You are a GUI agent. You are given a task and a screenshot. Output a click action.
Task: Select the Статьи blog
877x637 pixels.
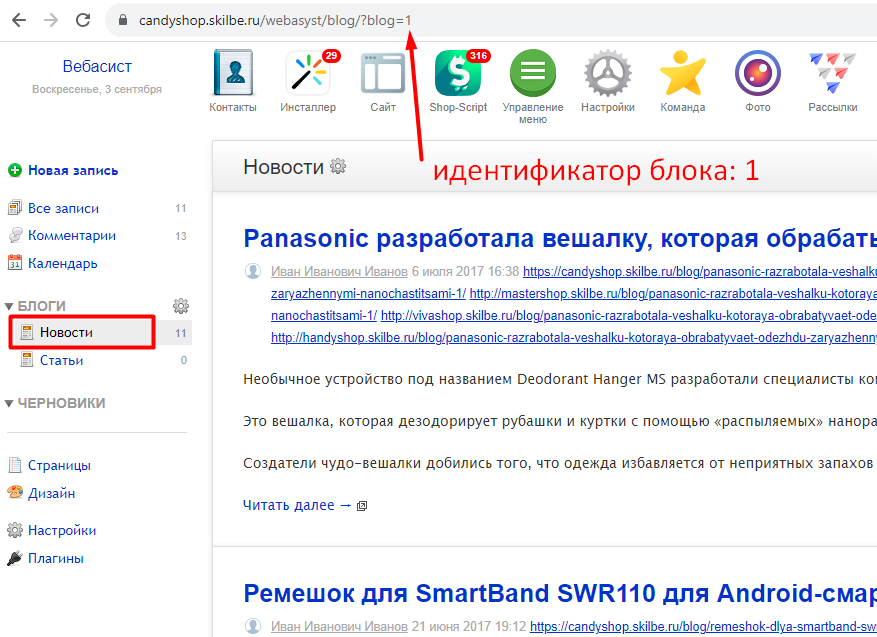[x=61, y=360]
